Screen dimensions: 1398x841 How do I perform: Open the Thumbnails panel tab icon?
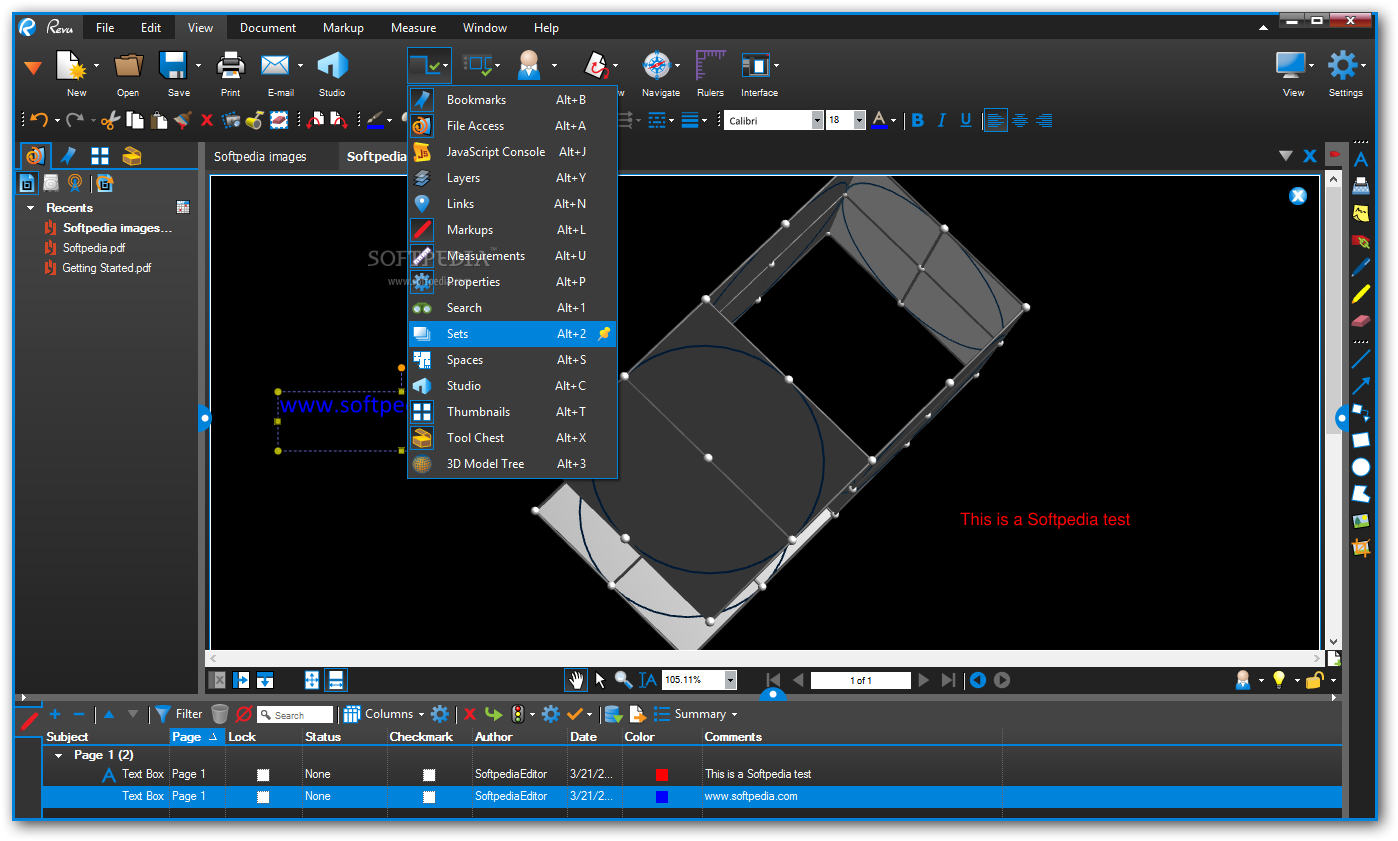click(100, 156)
